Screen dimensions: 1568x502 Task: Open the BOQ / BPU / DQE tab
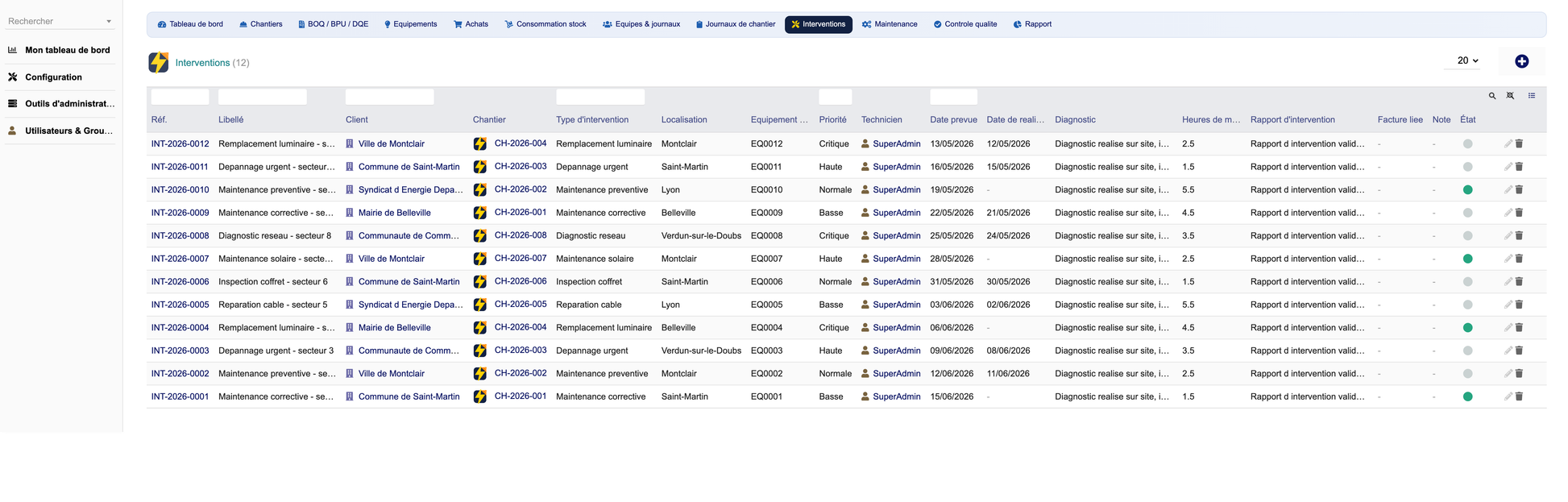(x=333, y=24)
